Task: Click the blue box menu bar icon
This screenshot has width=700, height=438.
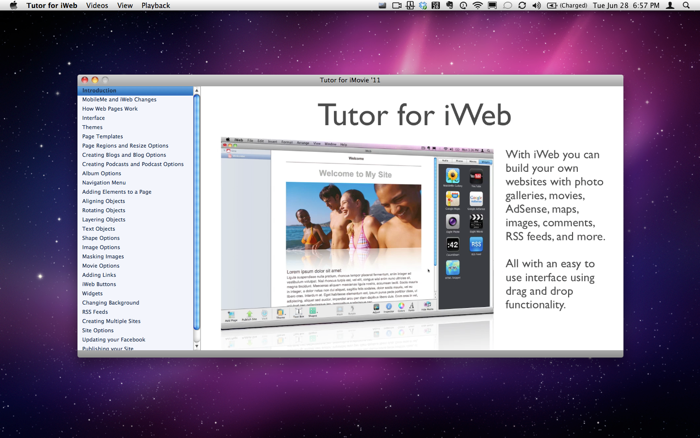Action: [423, 5]
